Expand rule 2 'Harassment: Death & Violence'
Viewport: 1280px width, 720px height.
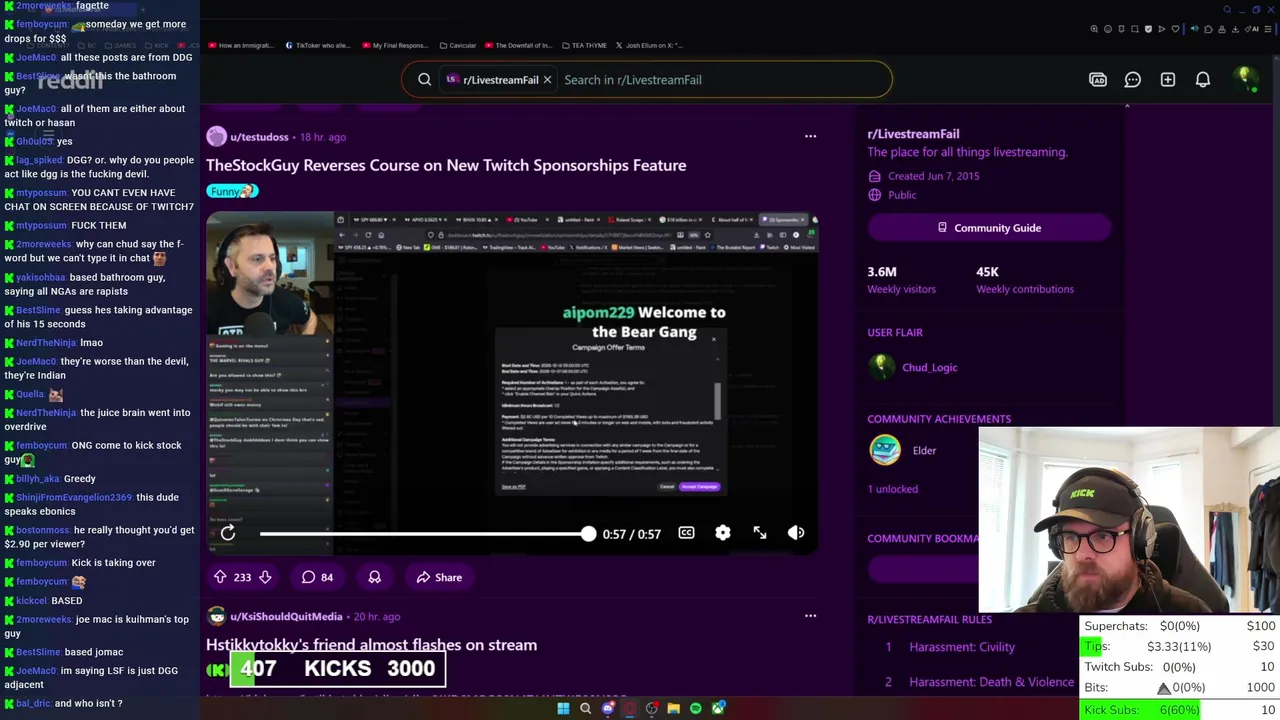pos(991,682)
